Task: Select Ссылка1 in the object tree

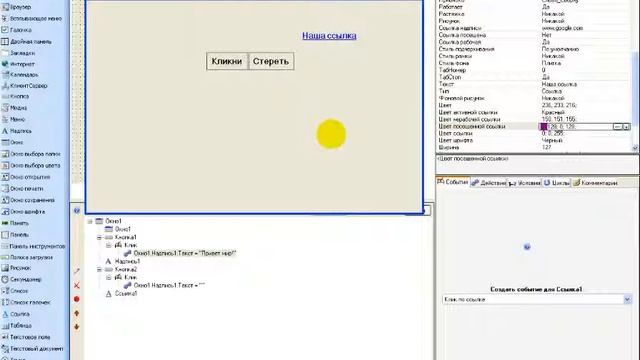Action: pyautogui.click(x=126, y=293)
